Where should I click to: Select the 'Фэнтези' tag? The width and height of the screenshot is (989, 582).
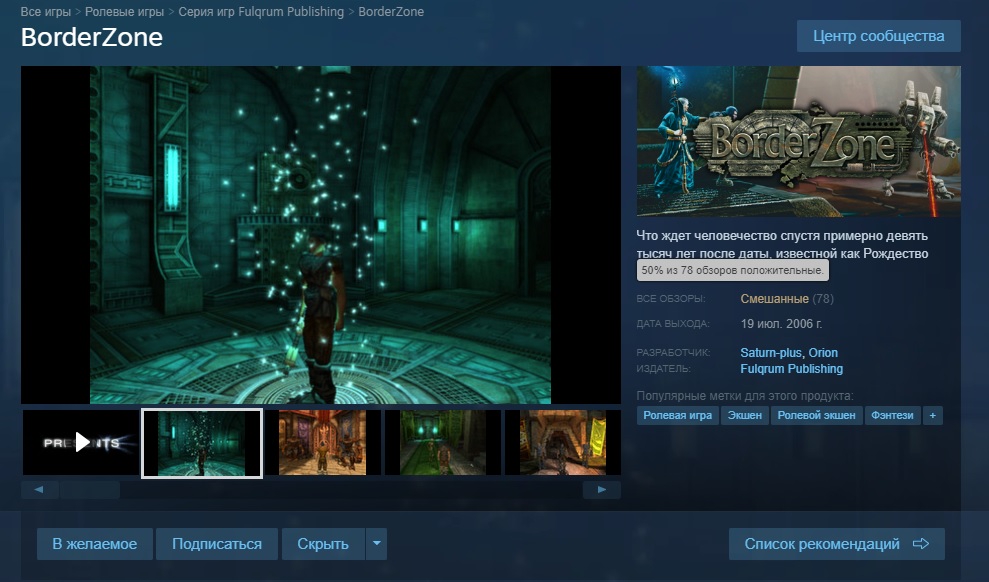coord(892,416)
